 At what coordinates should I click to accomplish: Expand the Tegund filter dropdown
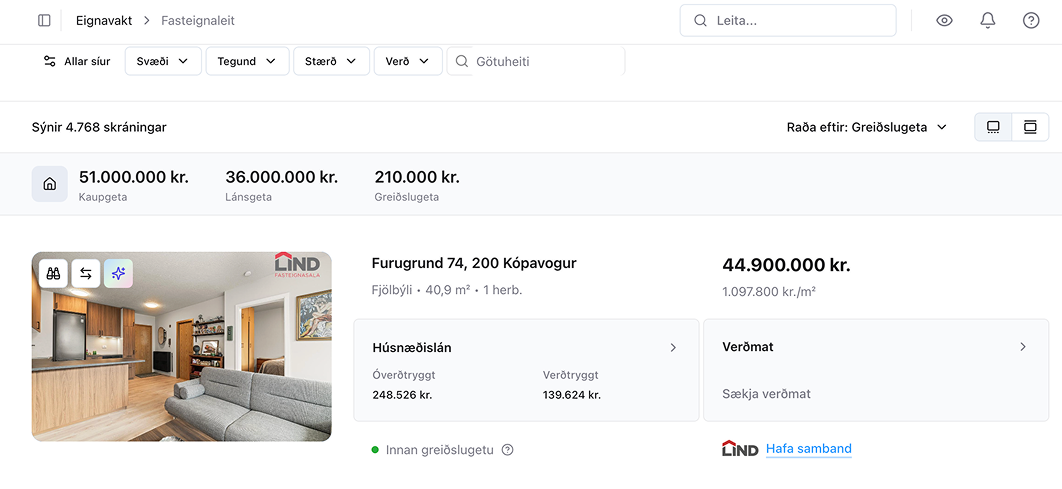[x=247, y=61]
